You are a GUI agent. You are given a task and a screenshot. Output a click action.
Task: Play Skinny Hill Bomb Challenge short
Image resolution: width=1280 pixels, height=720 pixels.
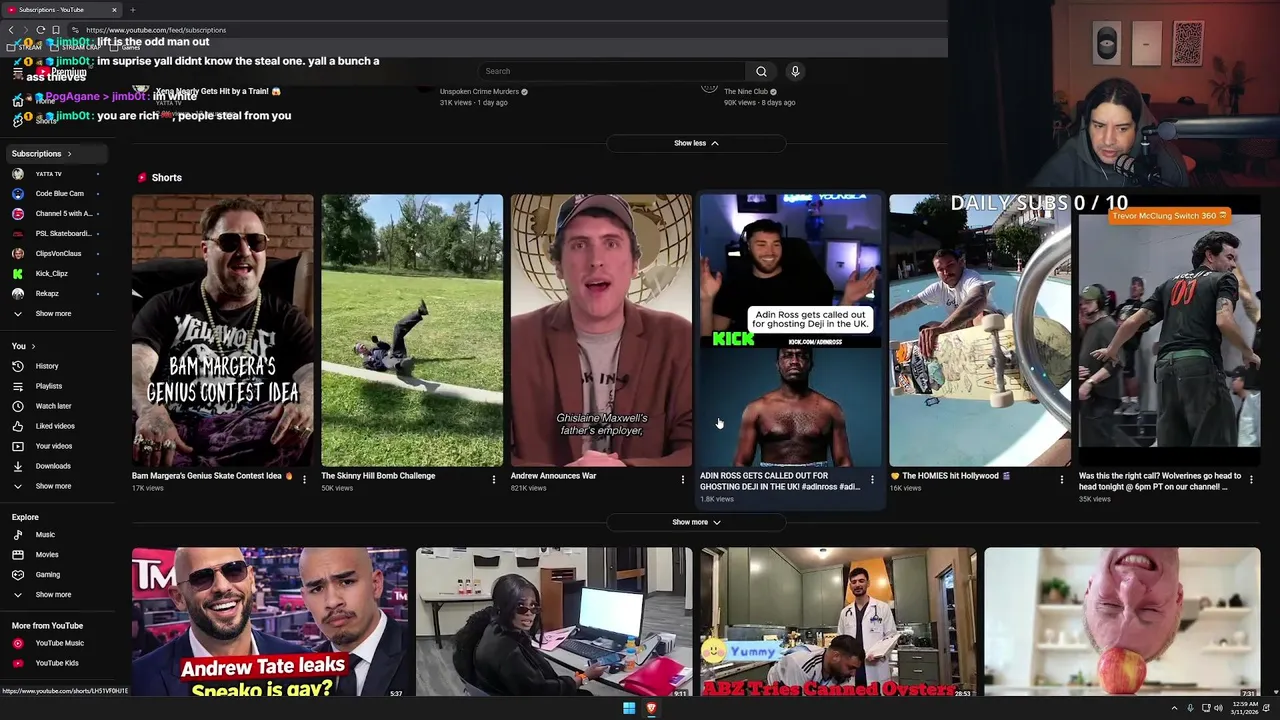[x=412, y=330]
